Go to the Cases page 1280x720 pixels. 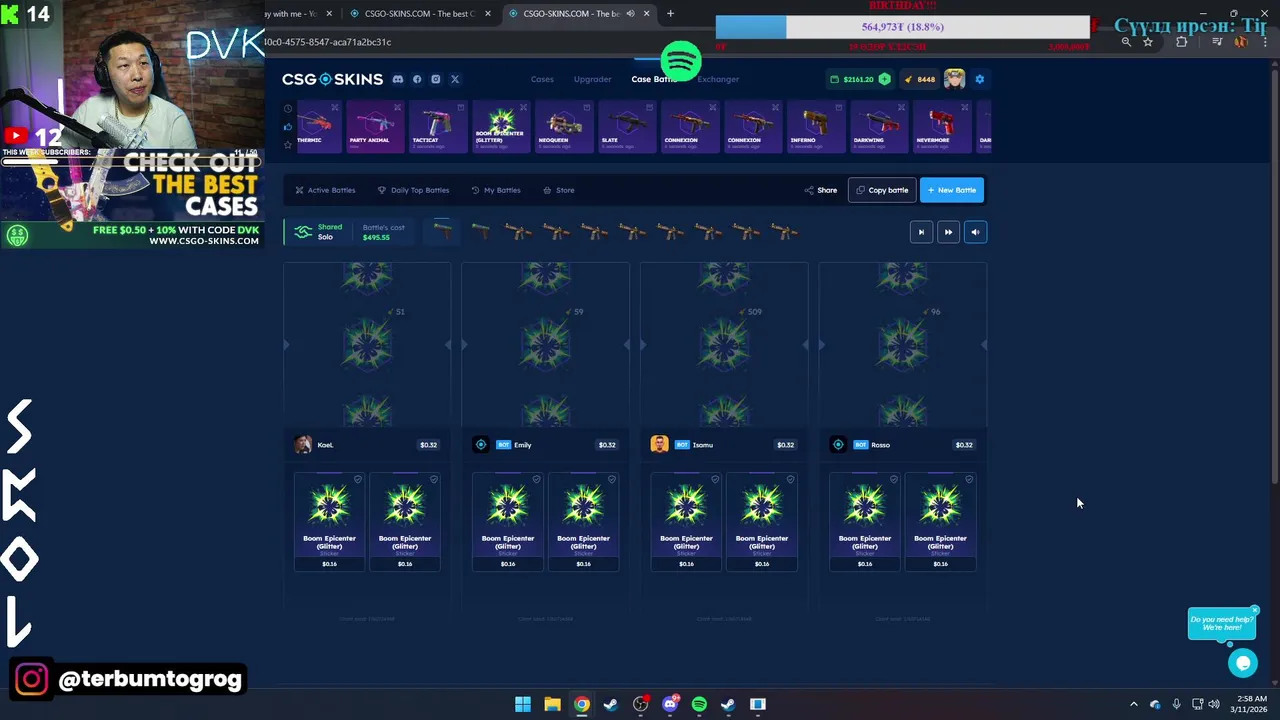(542, 79)
